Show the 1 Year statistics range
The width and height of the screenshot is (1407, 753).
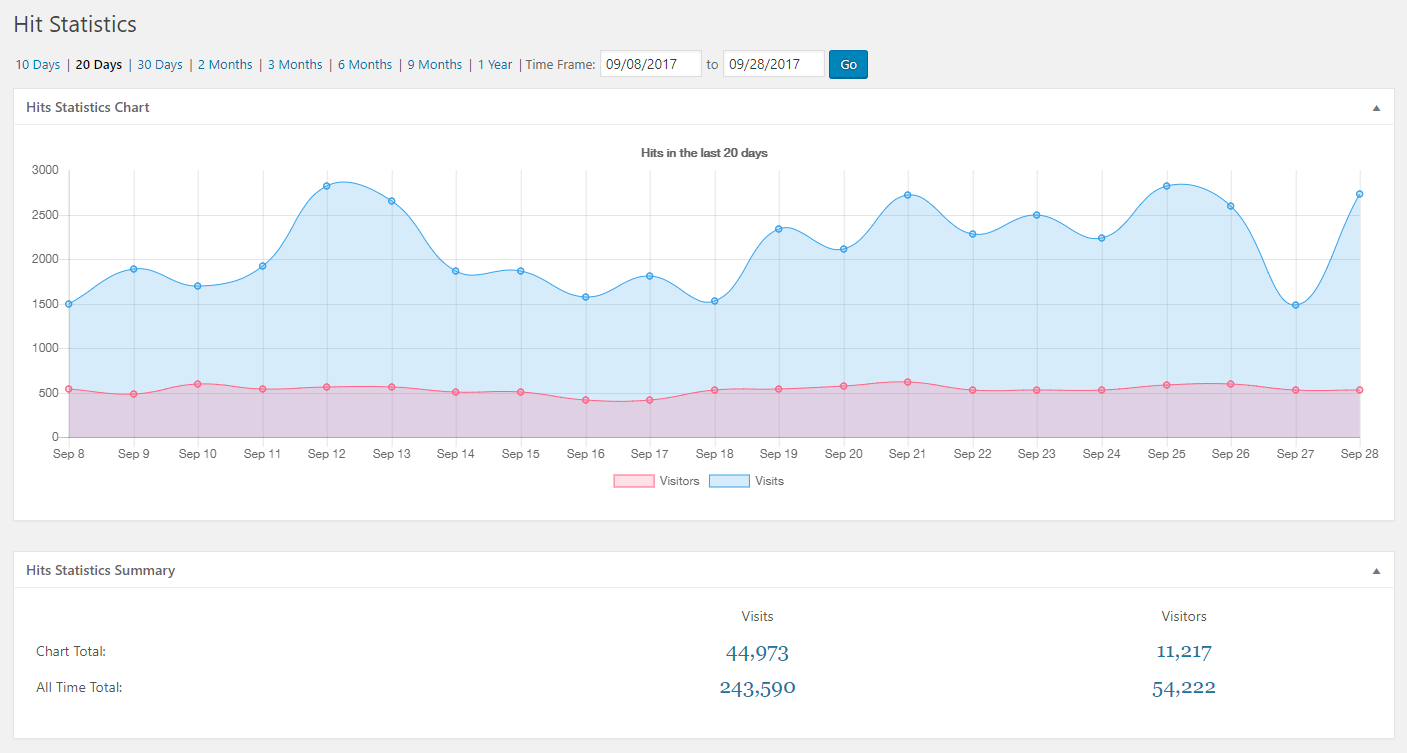pyautogui.click(x=495, y=64)
